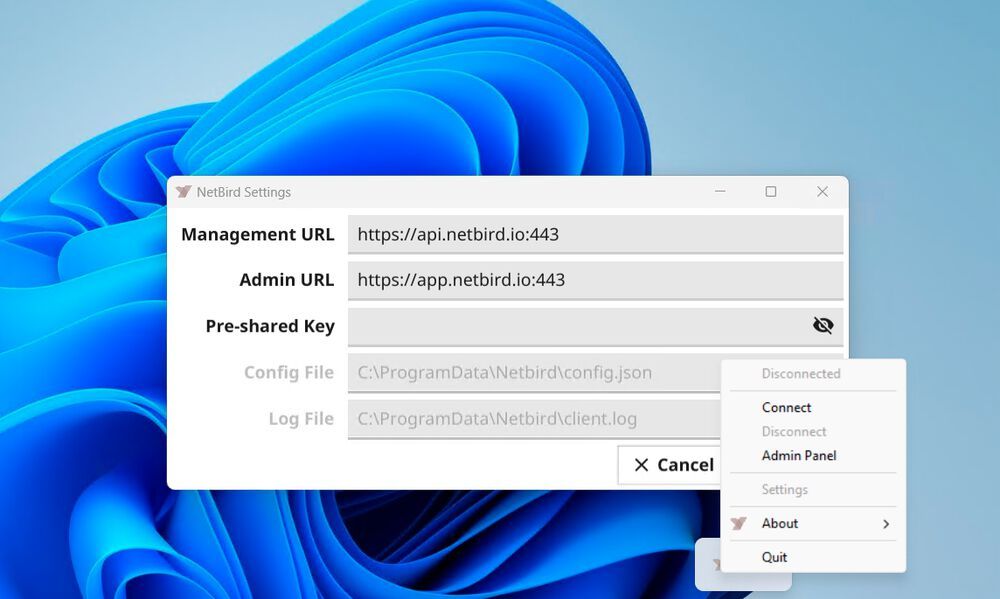This screenshot has height=599, width=1000.
Task: Minimize the NetBird Settings window
Action: [720, 191]
